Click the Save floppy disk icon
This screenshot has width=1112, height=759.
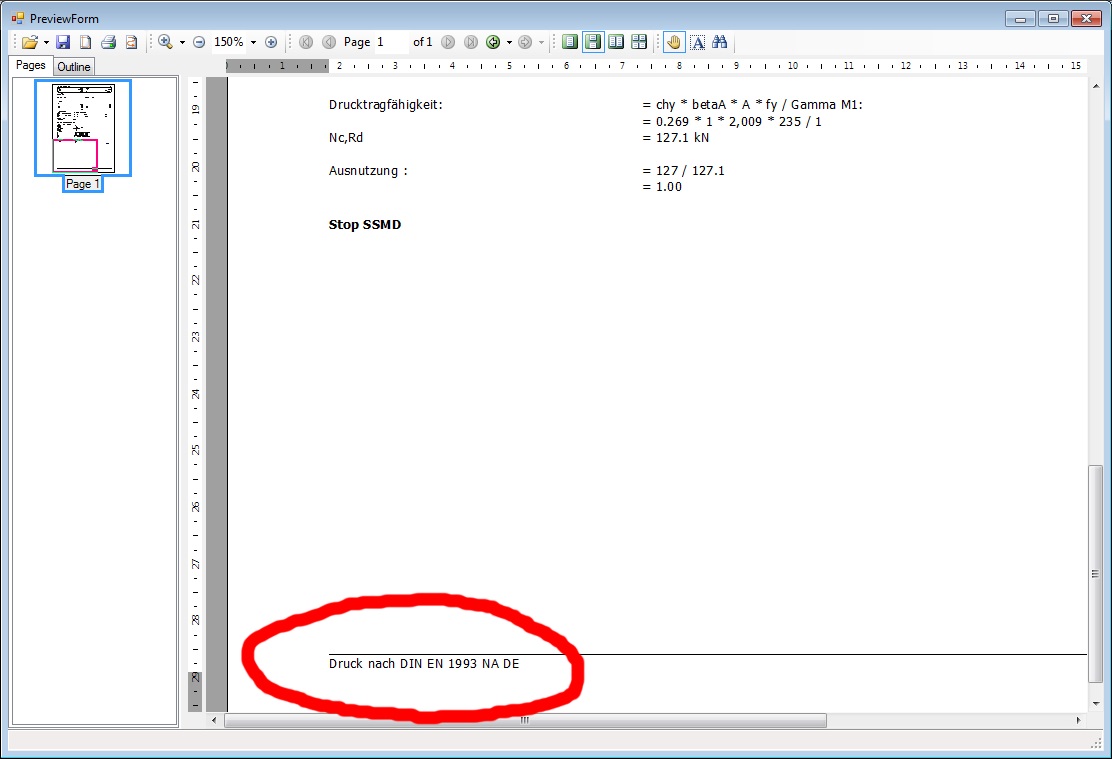63,42
